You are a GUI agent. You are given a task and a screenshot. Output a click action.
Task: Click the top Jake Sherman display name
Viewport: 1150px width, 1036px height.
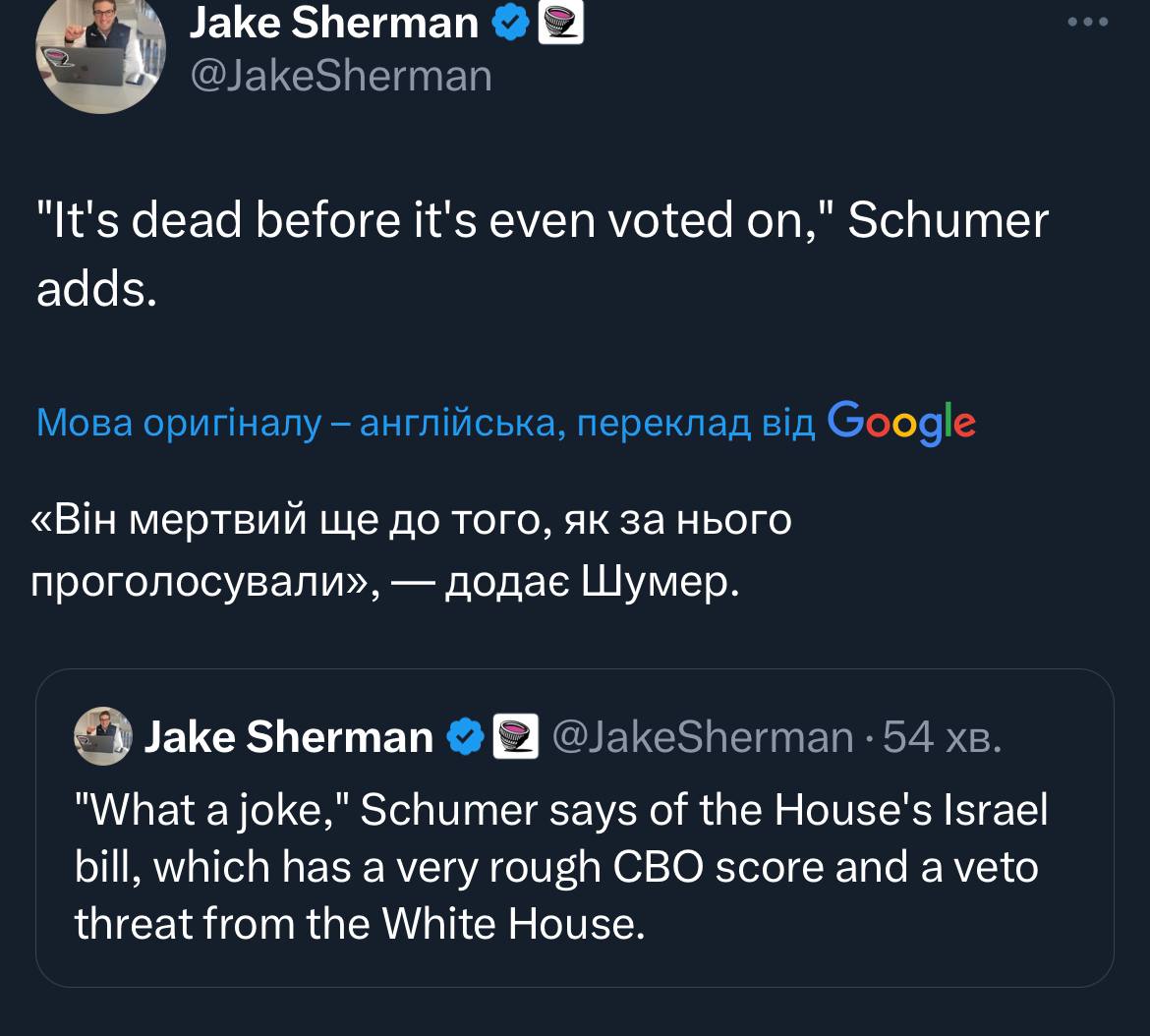[334, 22]
